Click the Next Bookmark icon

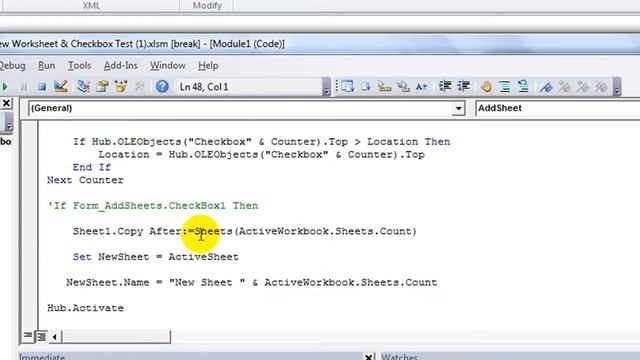[564, 87]
